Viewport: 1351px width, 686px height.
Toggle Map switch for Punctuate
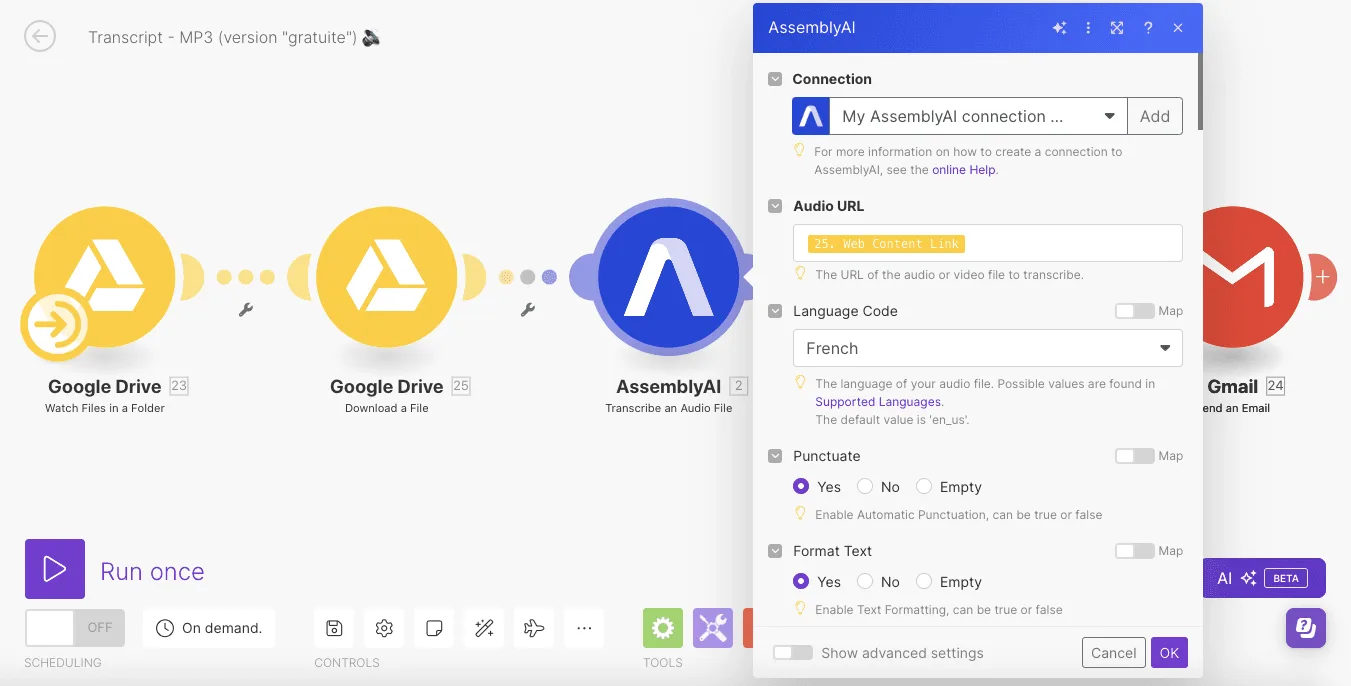pos(1134,456)
